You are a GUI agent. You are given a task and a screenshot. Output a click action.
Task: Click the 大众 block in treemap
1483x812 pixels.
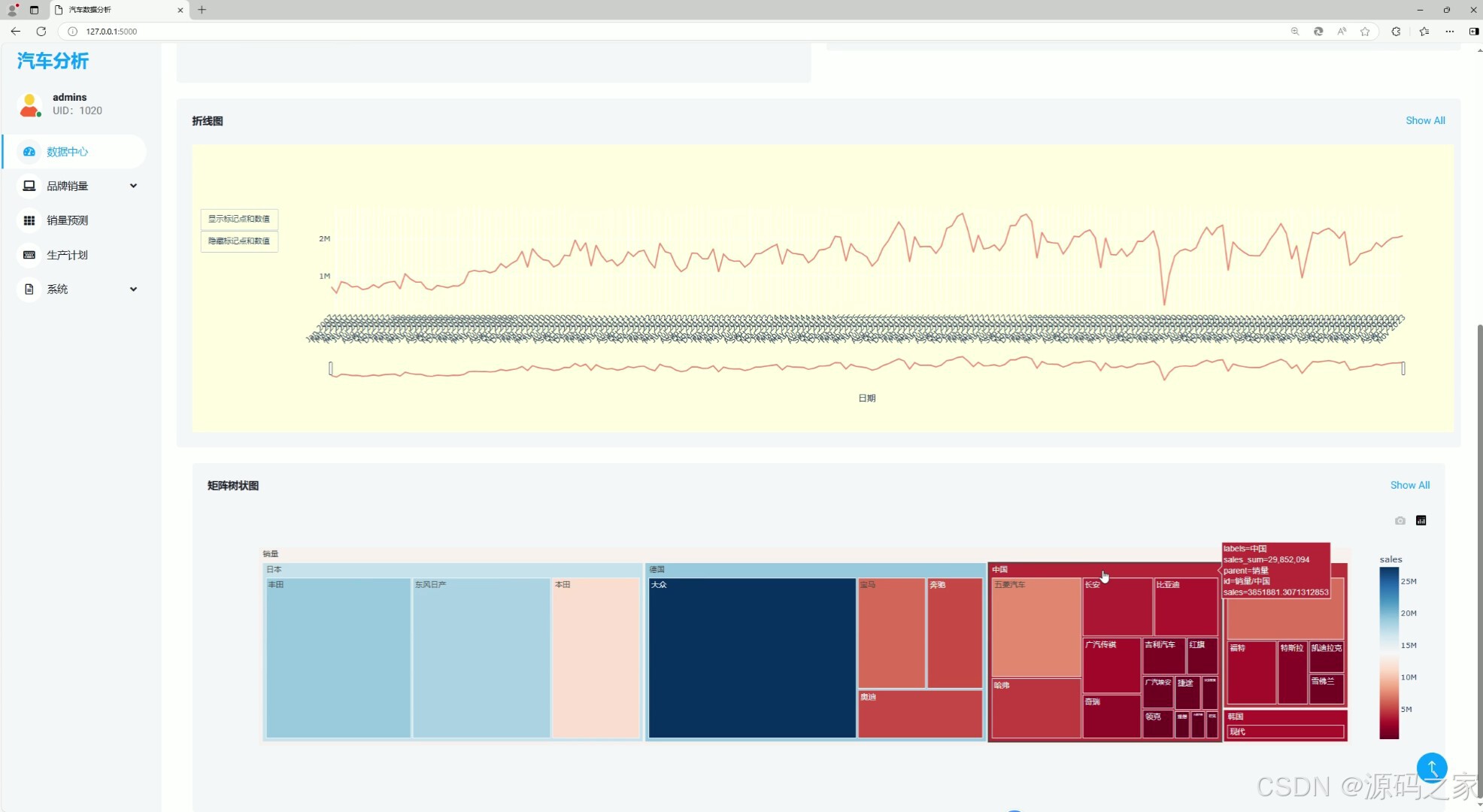pyautogui.click(x=751, y=658)
